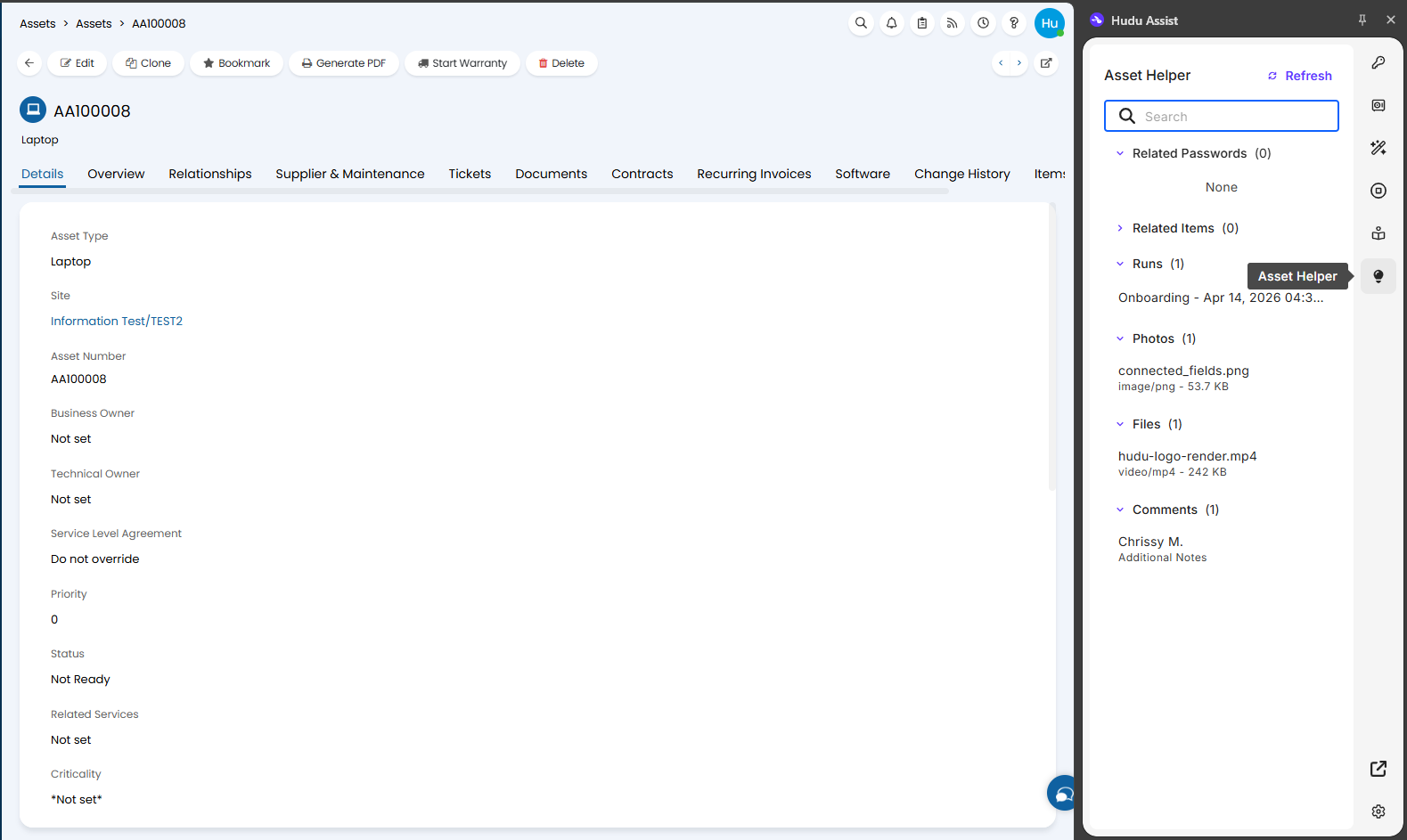Open the chat support bubble
Viewport: 1407px width, 840px height.
point(1062,793)
